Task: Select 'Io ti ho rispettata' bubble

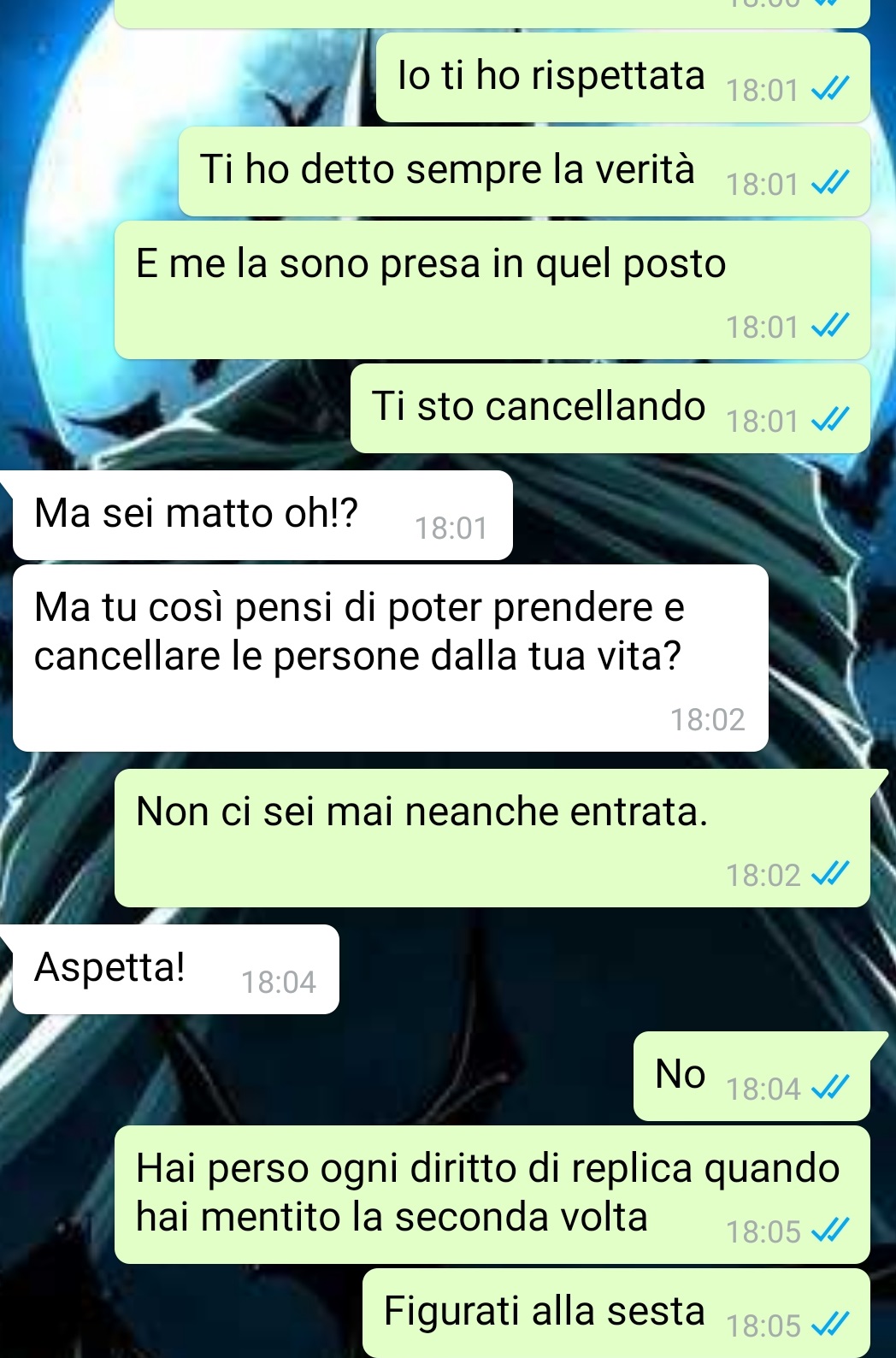Action: 623,77
